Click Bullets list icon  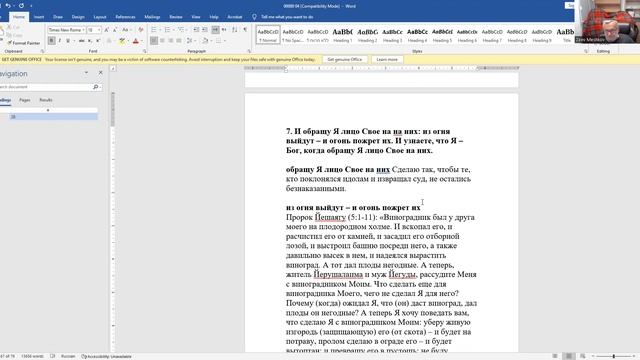point(153,30)
